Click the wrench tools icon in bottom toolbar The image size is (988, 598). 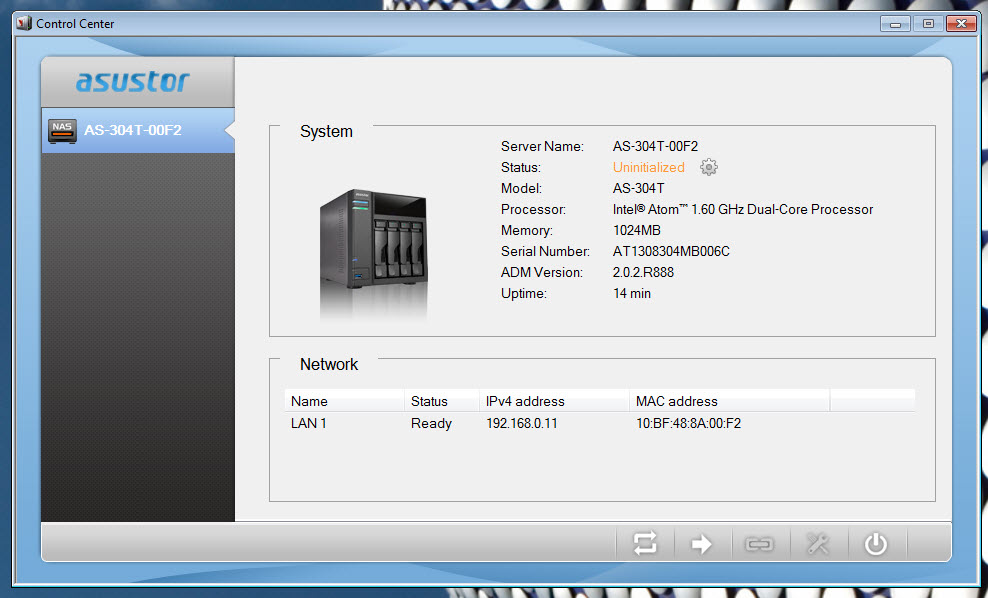click(x=817, y=543)
